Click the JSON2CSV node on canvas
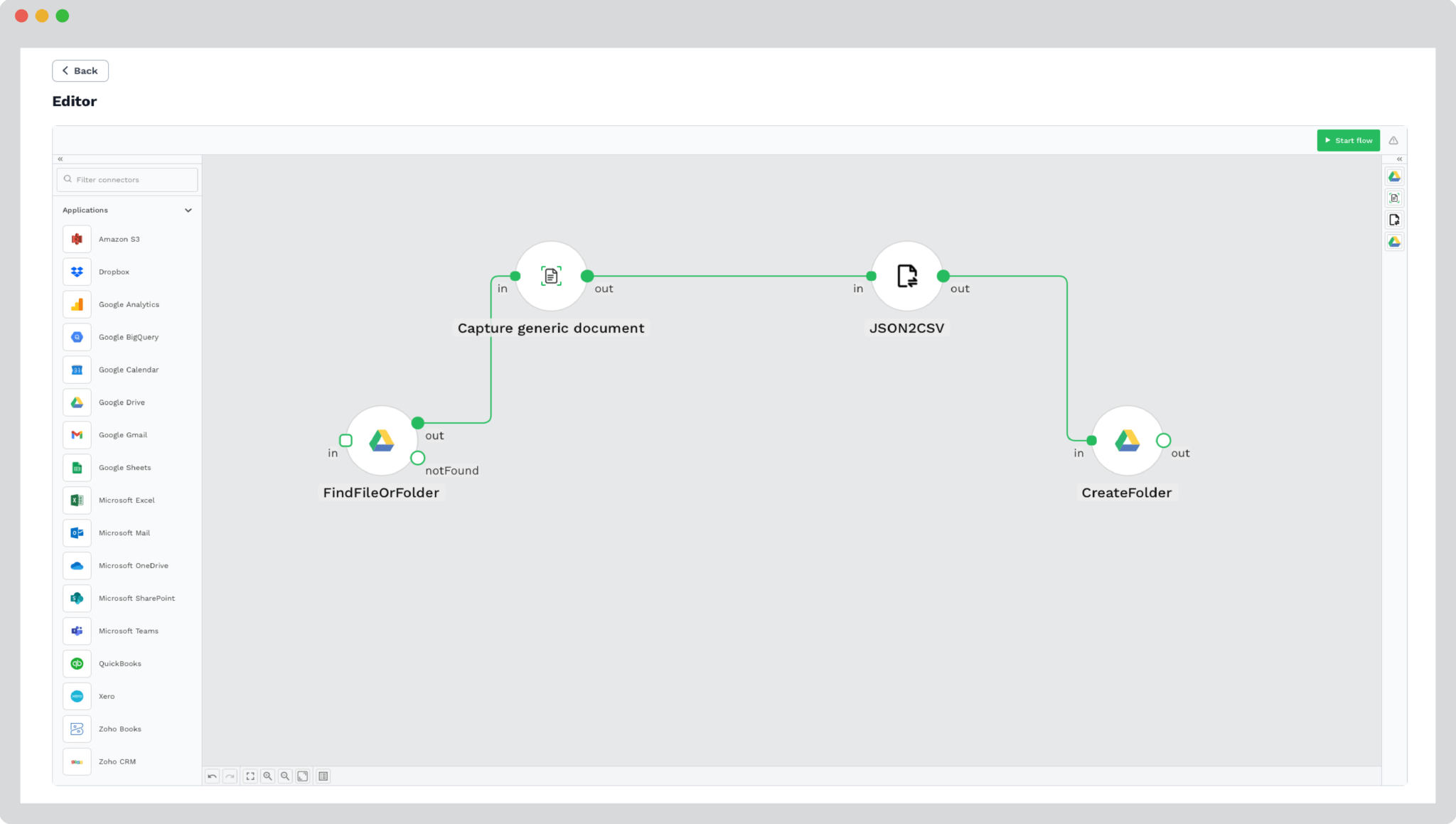1456x824 pixels. (x=907, y=277)
